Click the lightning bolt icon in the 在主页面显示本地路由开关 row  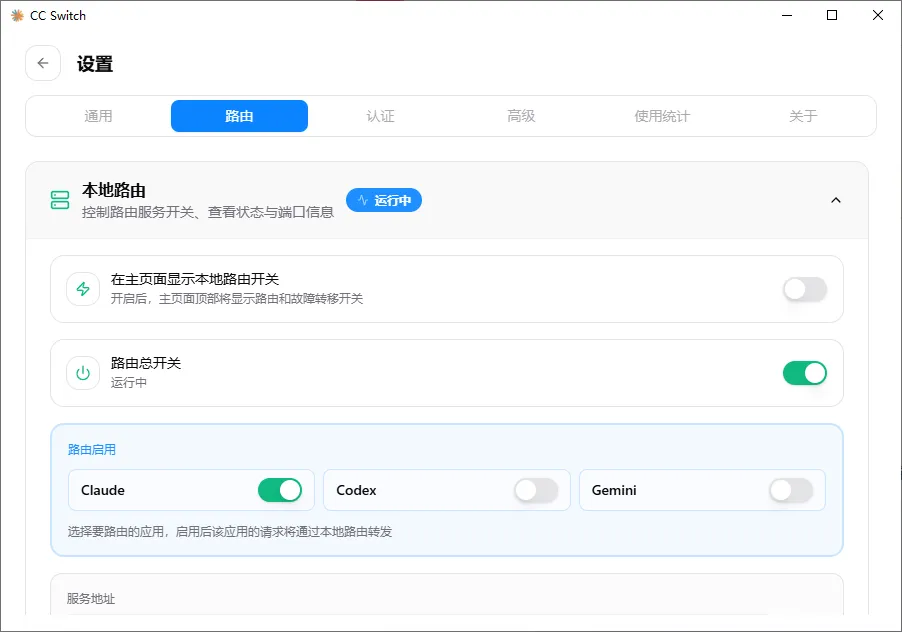(83, 289)
